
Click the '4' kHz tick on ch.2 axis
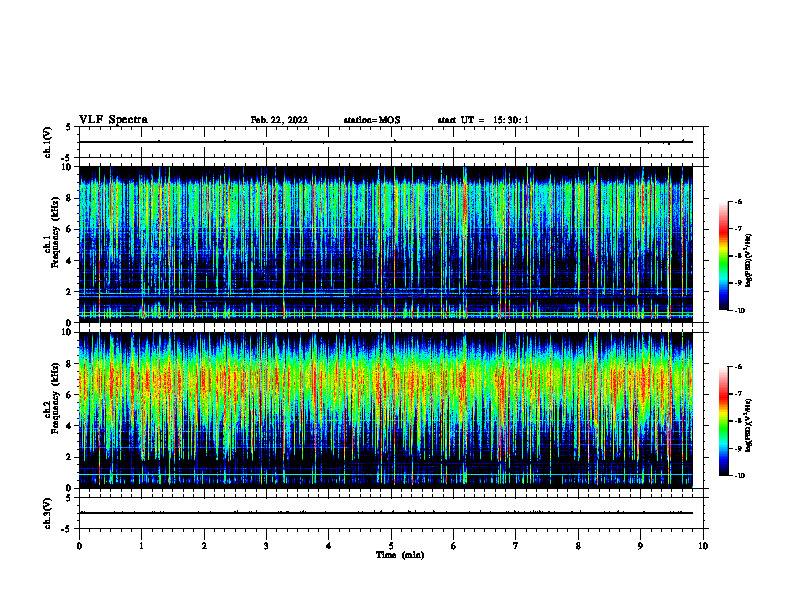pos(70,426)
